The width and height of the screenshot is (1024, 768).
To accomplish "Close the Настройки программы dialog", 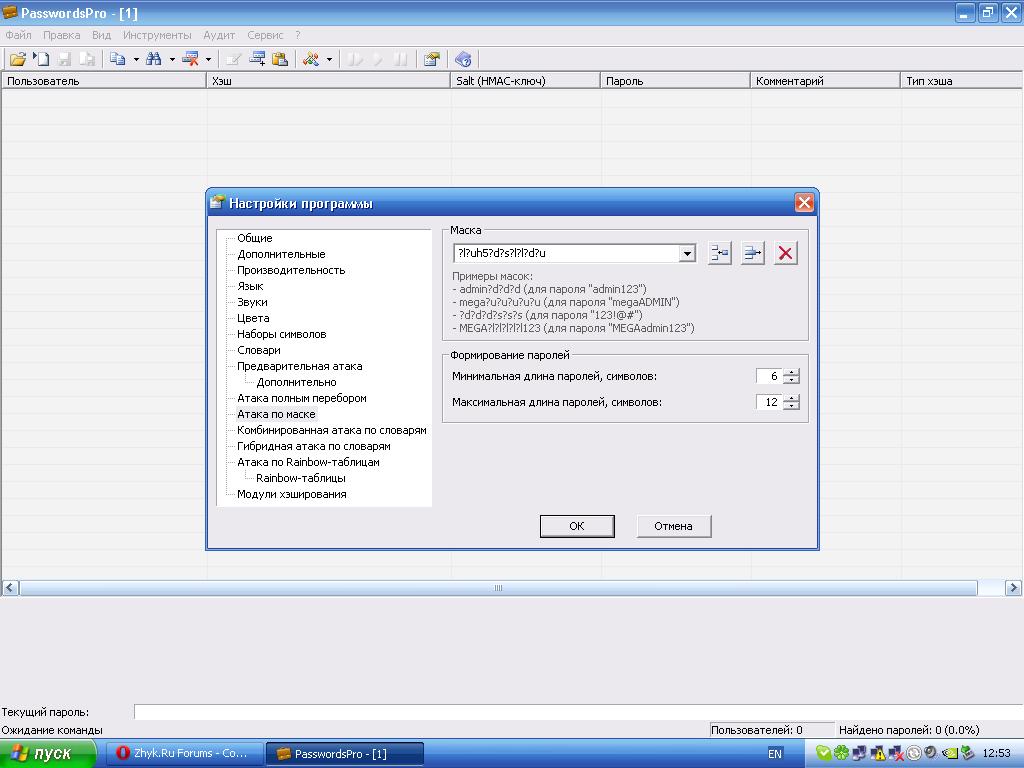I will [804, 203].
